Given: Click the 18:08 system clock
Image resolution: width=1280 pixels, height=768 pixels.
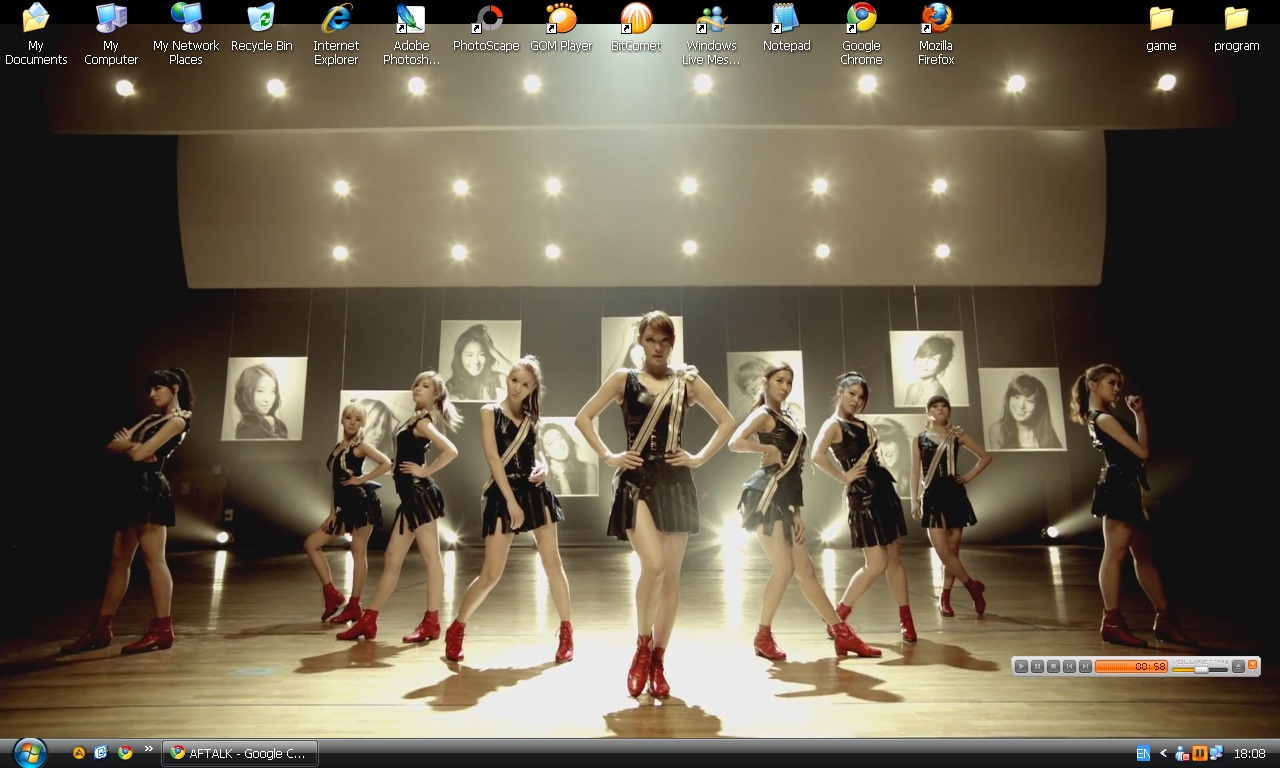Looking at the screenshot, I should coord(1250,753).
